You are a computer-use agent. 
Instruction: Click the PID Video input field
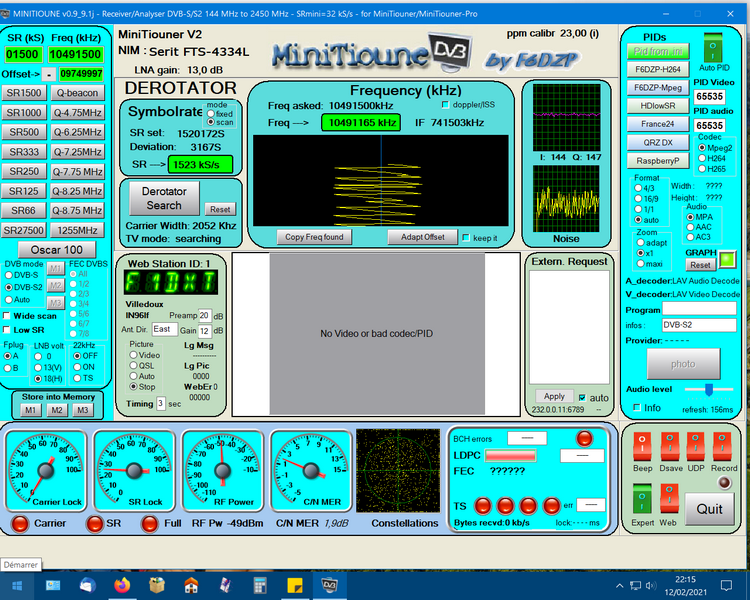709,97
